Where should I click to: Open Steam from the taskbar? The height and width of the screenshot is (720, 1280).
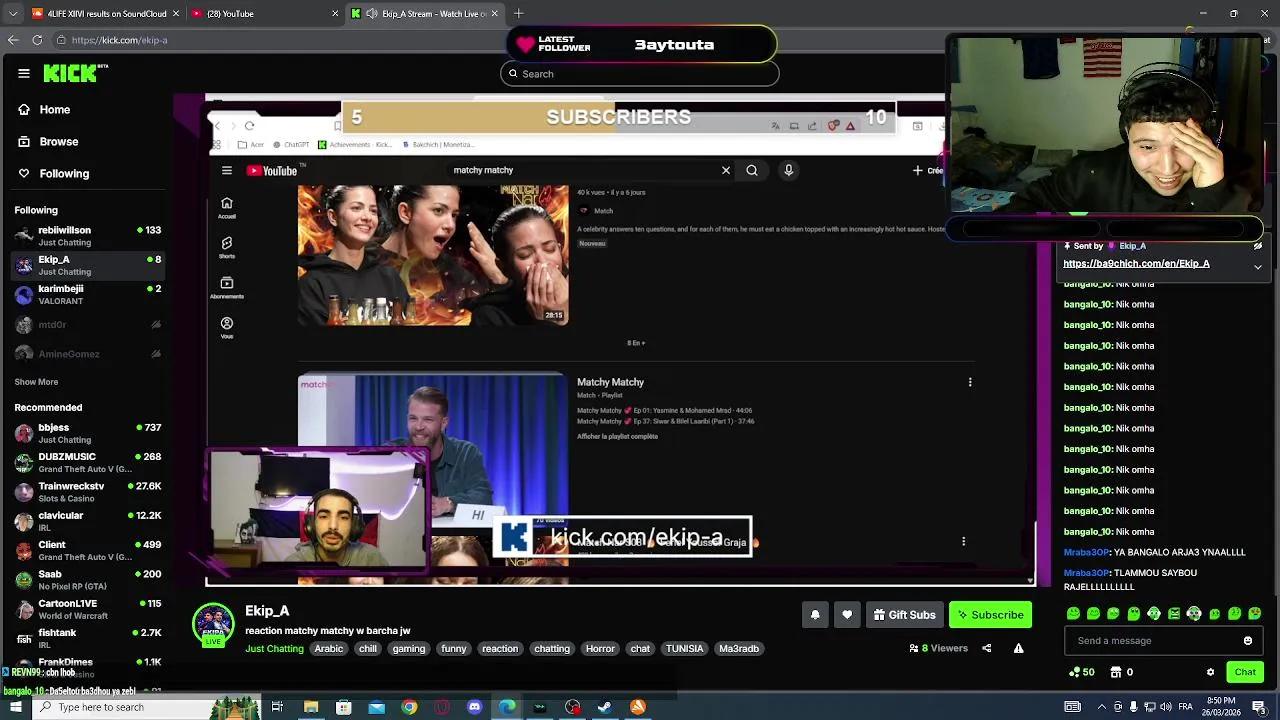point(605,707)
